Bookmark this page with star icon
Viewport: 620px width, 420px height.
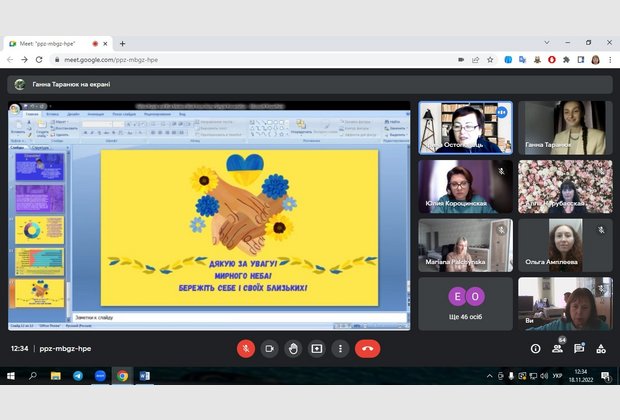[x=489, y=59]
